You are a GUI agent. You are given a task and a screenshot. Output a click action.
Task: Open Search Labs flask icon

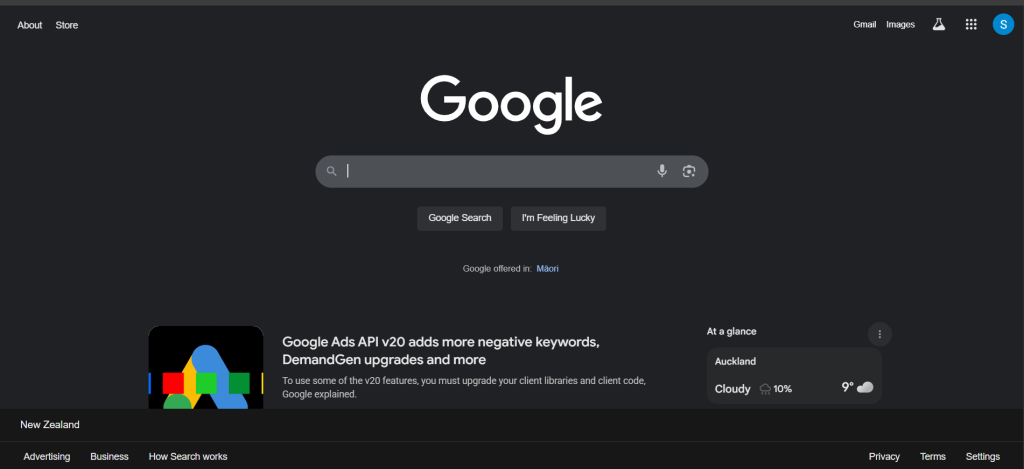[x=938, y=25]
